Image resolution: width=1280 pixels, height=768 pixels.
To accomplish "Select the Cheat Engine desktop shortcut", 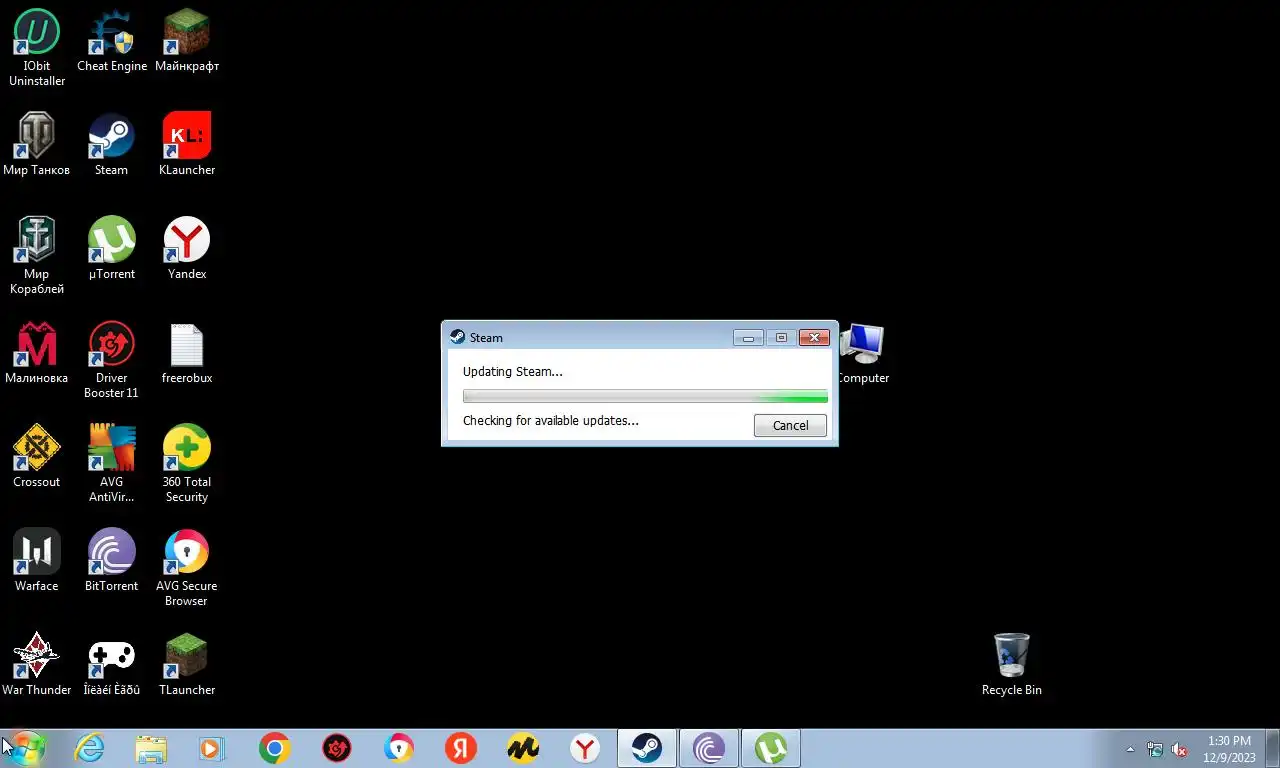I will pyautogui.click(x=112, y=40).
